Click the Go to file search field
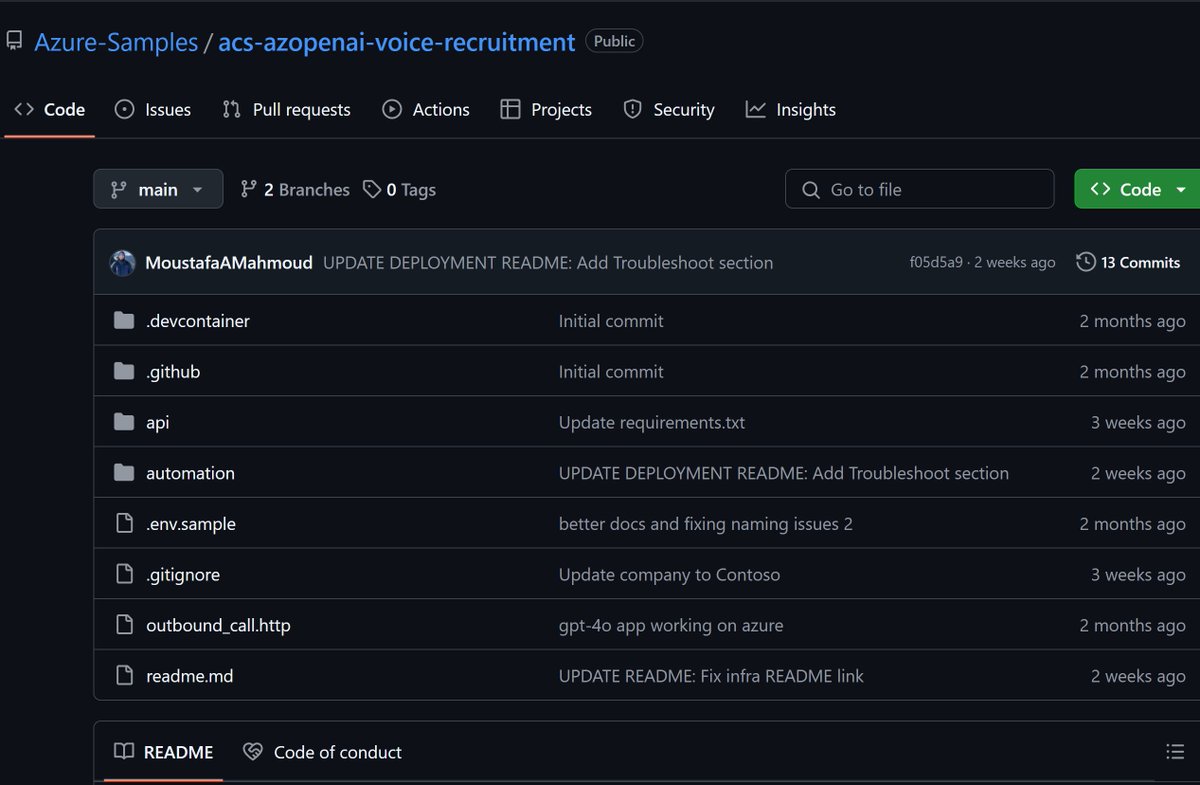Screen dimensions: 1200x785 920,189
